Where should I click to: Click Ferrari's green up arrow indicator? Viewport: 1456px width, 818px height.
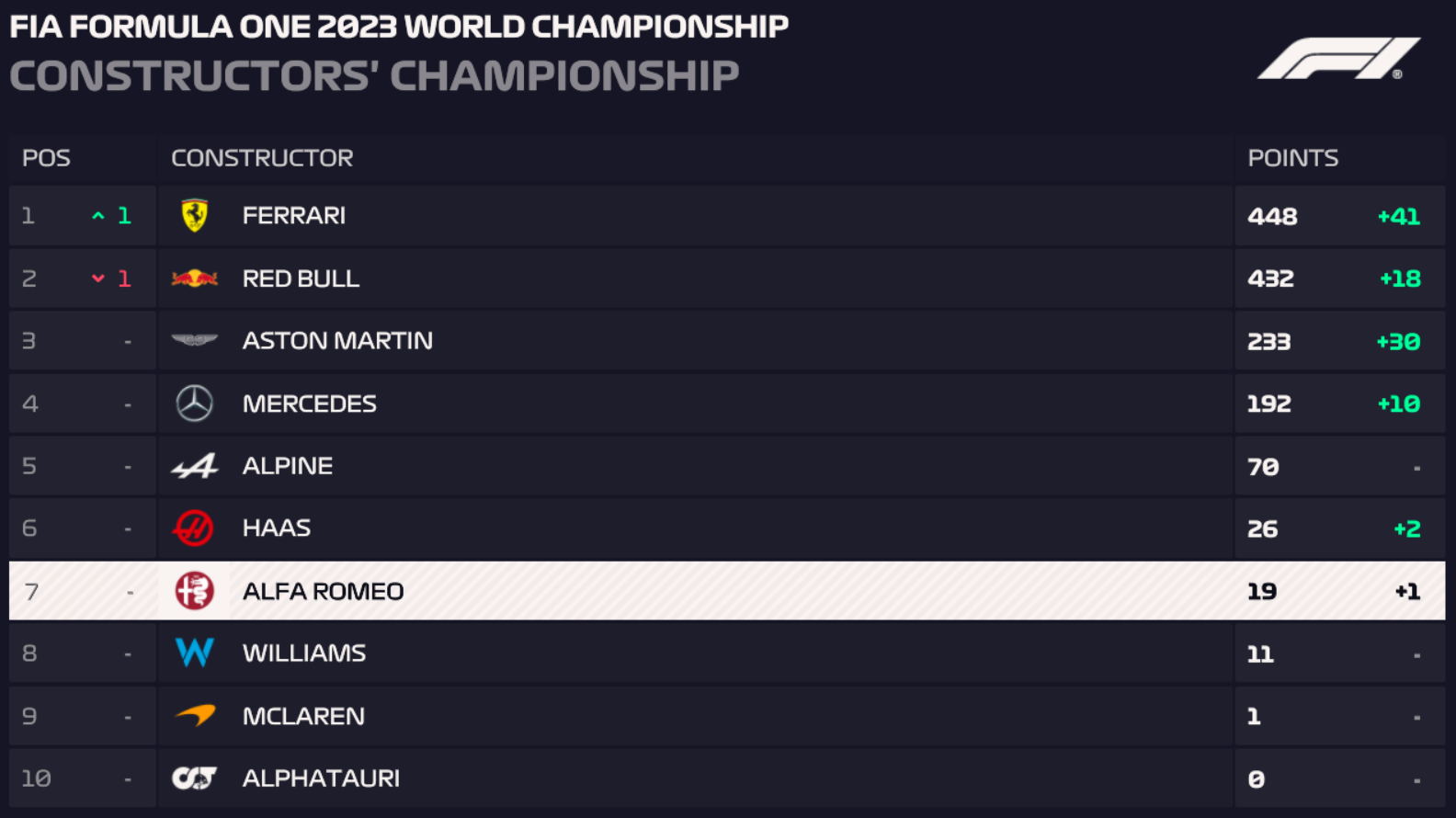[98, 216]
